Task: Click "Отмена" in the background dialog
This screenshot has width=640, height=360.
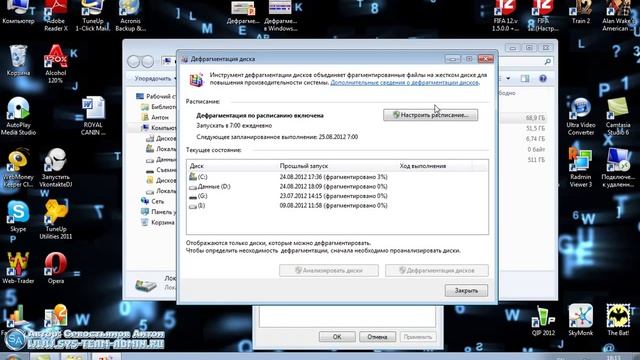Action: [x=377, y=337]
